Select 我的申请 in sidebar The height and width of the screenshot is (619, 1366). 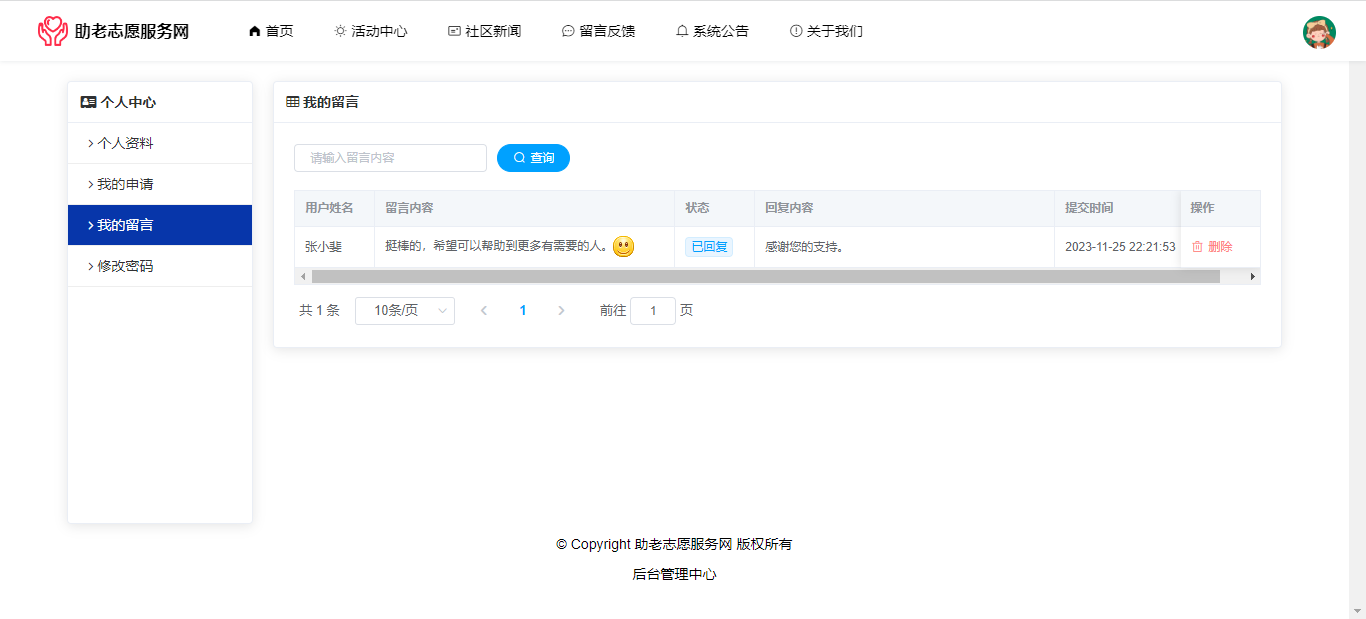125,184
